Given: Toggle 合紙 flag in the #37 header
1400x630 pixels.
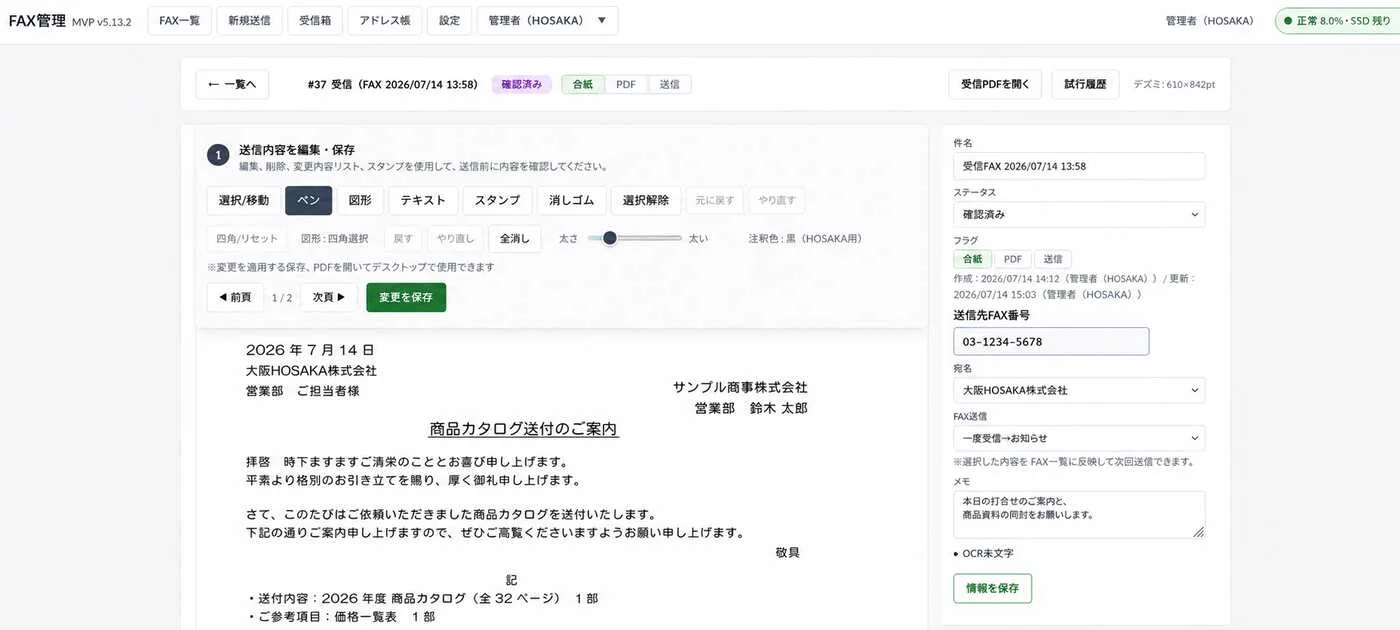Looking at the screenshot, I should click(x=582, y=85).
